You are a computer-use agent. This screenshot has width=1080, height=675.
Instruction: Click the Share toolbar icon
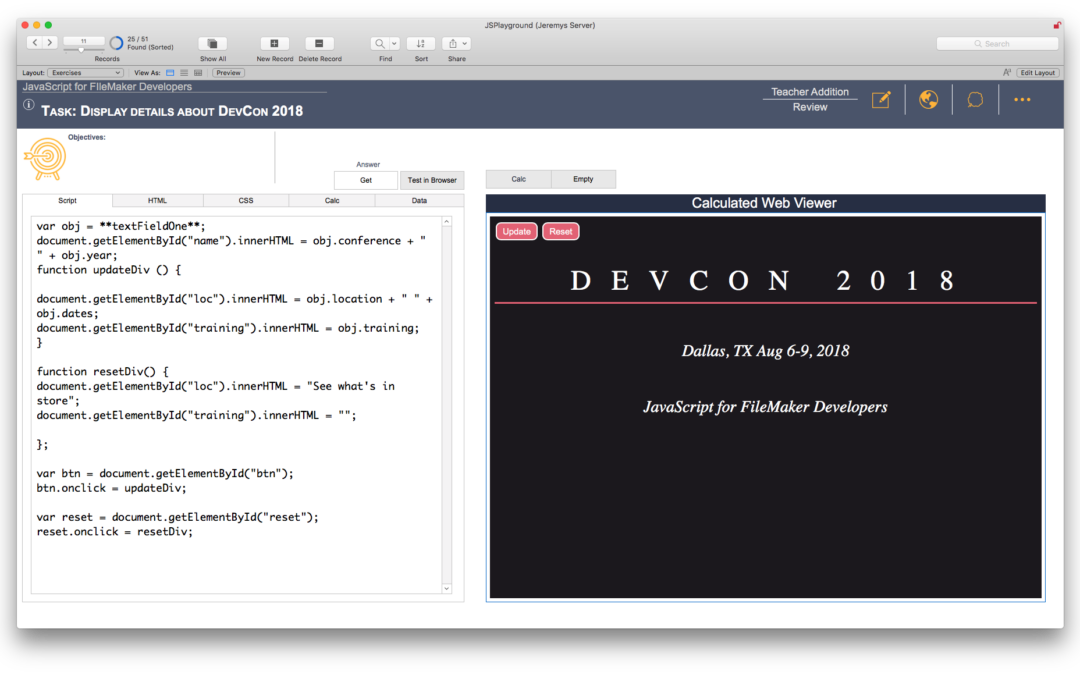[x=453, y=43]
